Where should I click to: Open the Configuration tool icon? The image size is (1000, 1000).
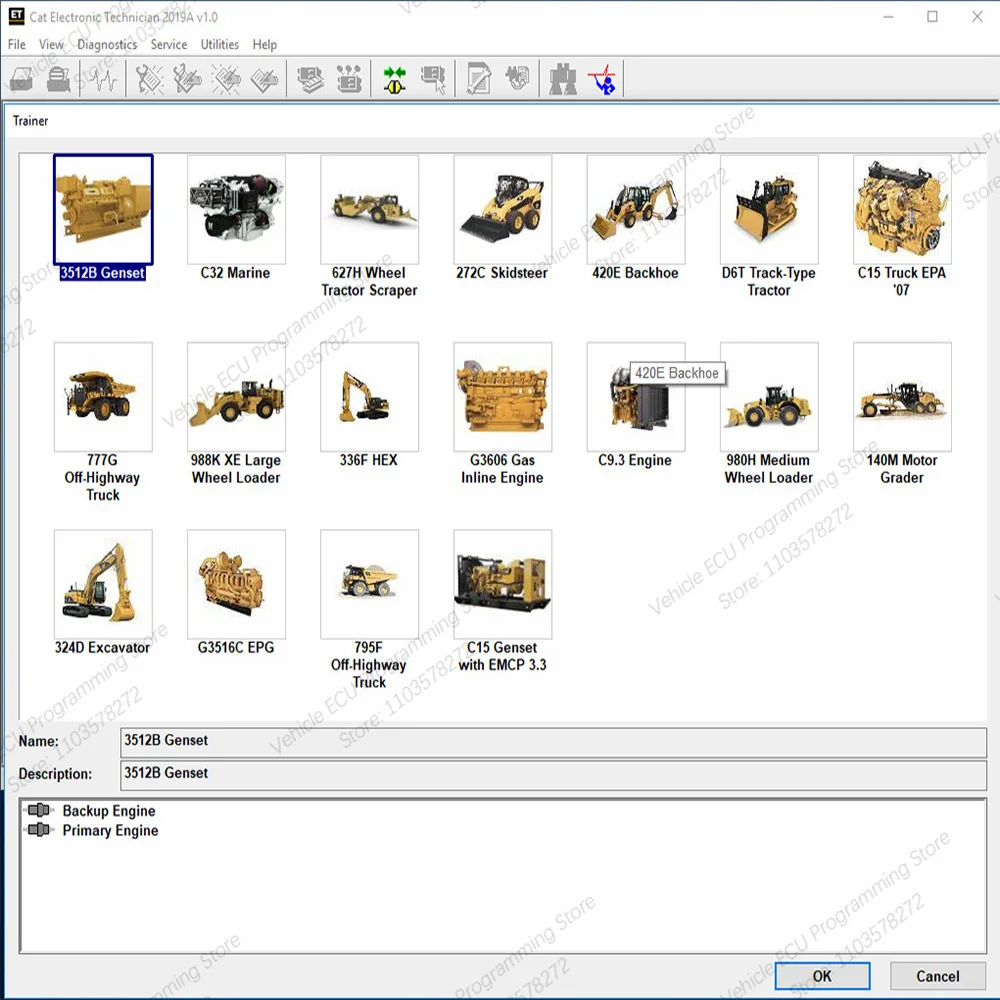pos(349,80)
